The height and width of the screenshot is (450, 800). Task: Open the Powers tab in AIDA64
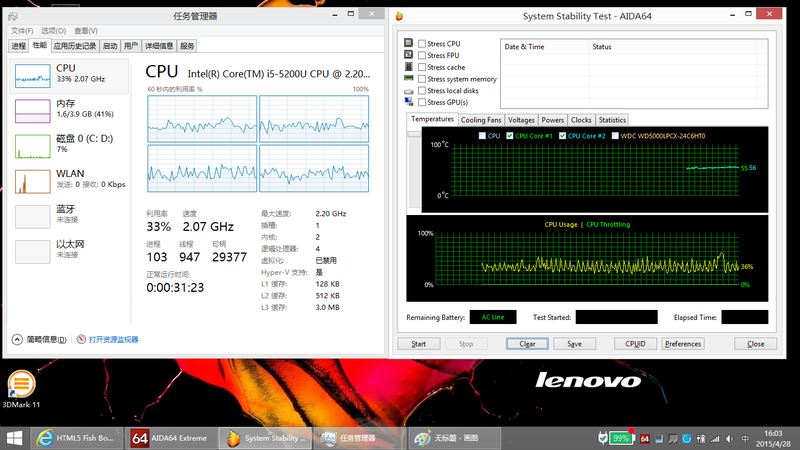click(x=553, y=120)
